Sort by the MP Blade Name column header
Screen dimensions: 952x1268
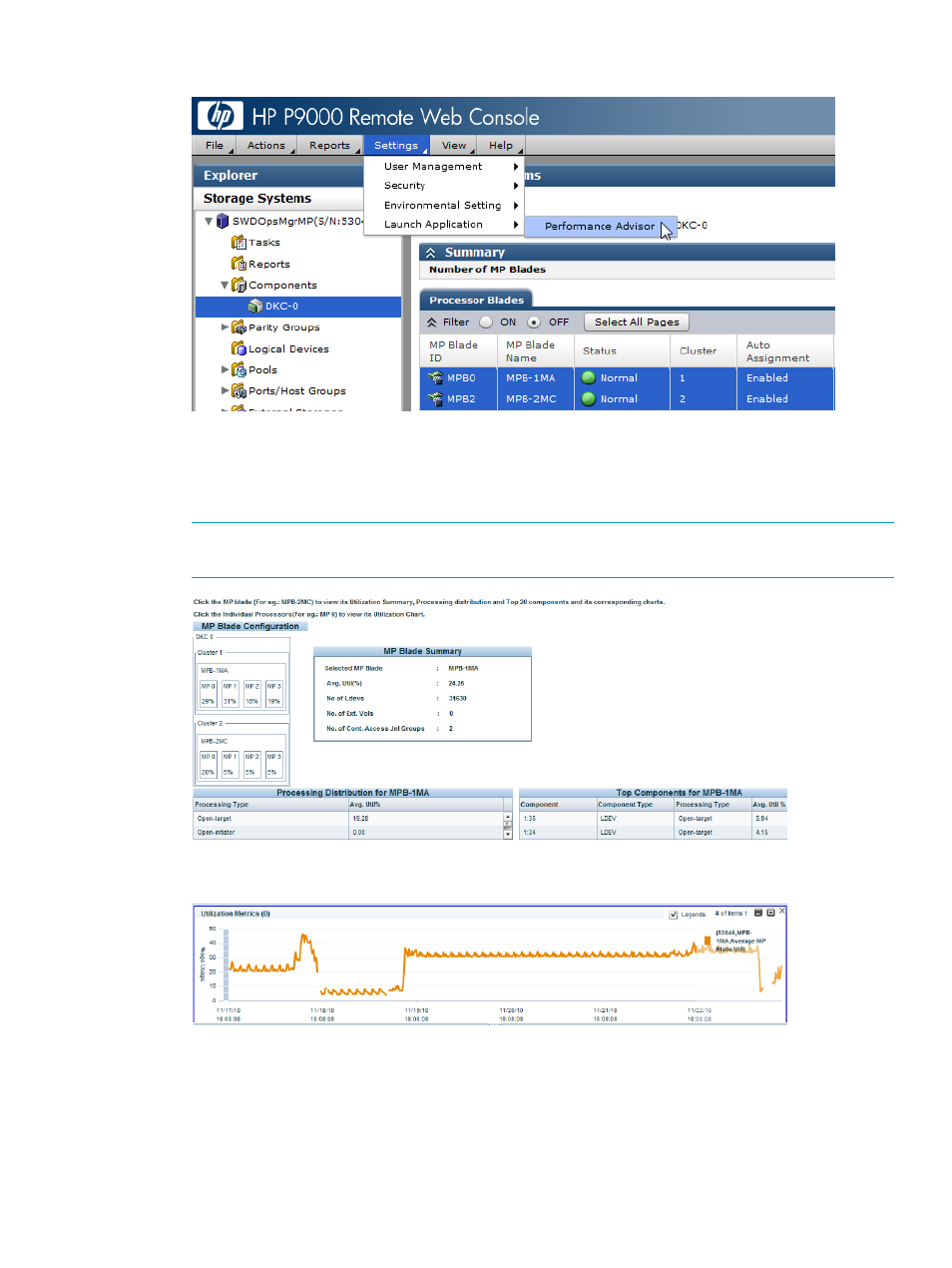click(x=535, y=351)
